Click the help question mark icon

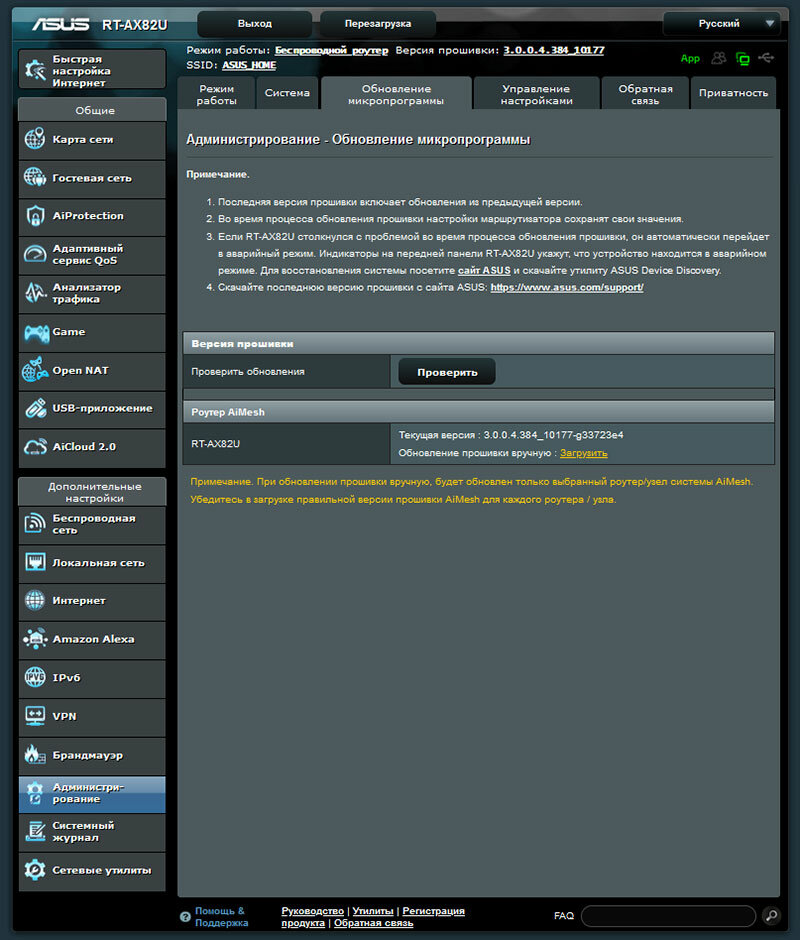pyautogui.click(x=185, y=917)
